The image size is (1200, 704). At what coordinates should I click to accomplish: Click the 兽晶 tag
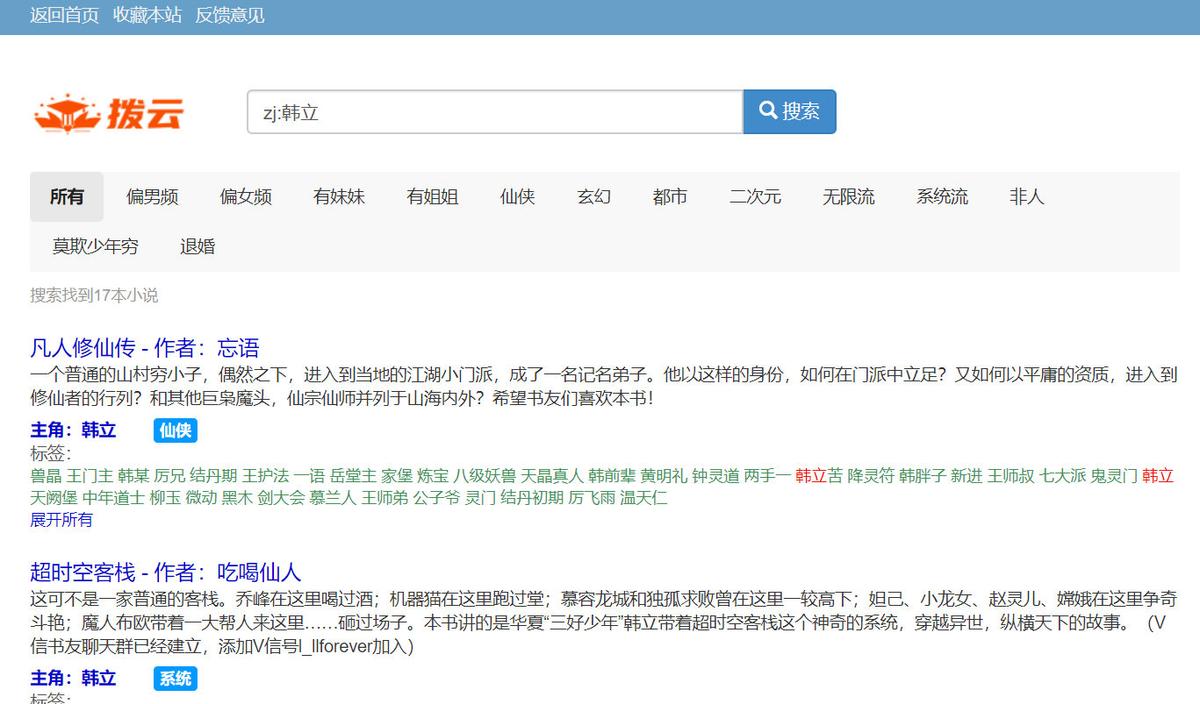pos(46,476)
